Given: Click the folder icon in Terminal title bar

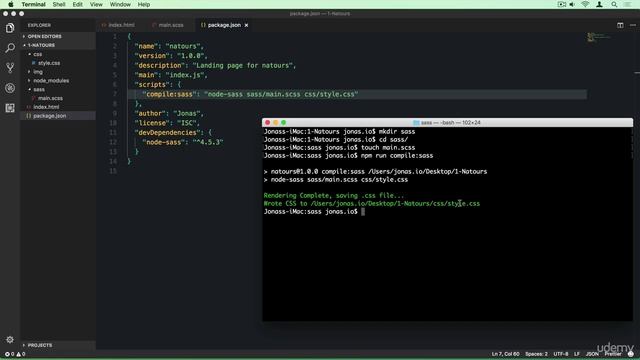Looking at the screenshot, I should tap(416, 122).
